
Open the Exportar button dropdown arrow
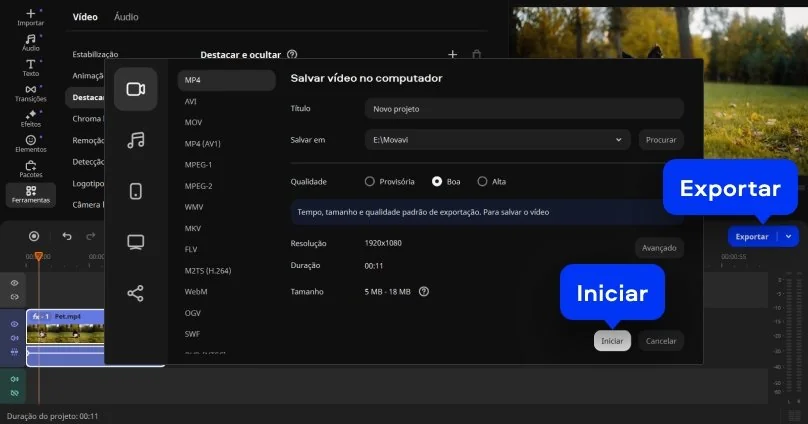point(789,237)
